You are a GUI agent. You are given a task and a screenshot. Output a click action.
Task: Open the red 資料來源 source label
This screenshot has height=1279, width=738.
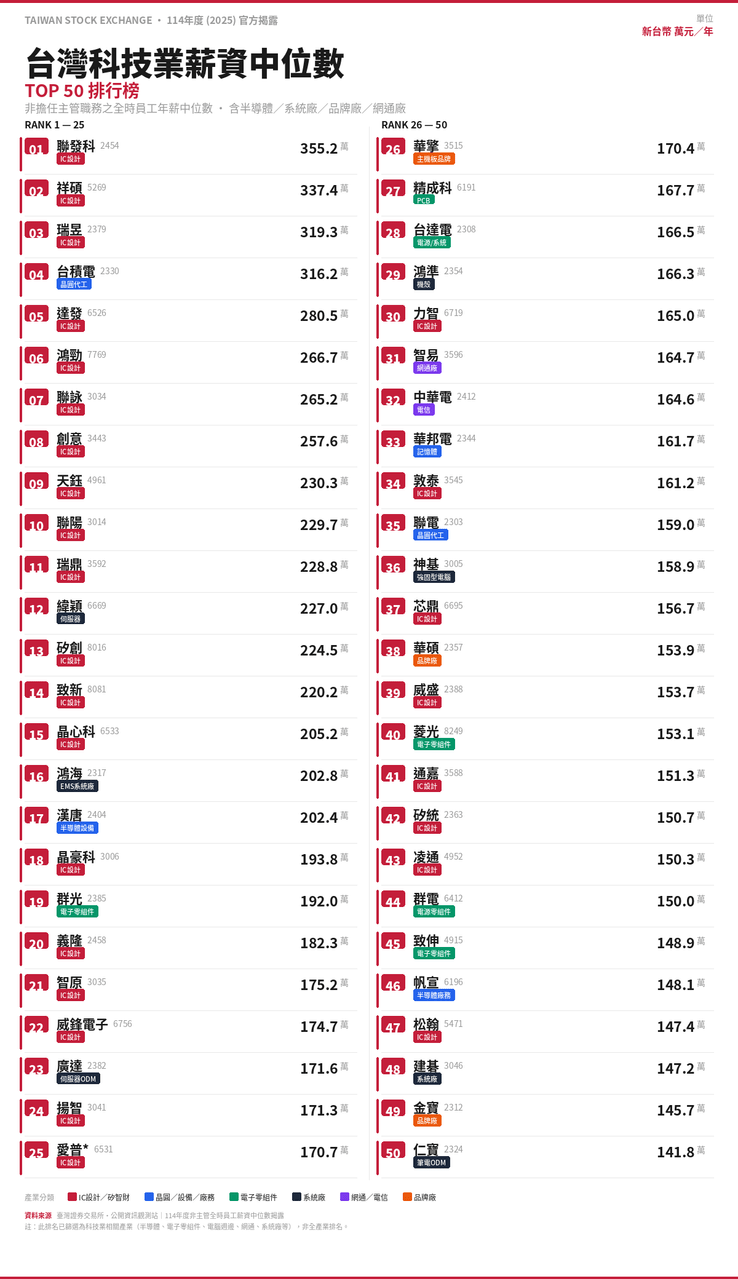pyautogui.click(x=38, y=1216)
